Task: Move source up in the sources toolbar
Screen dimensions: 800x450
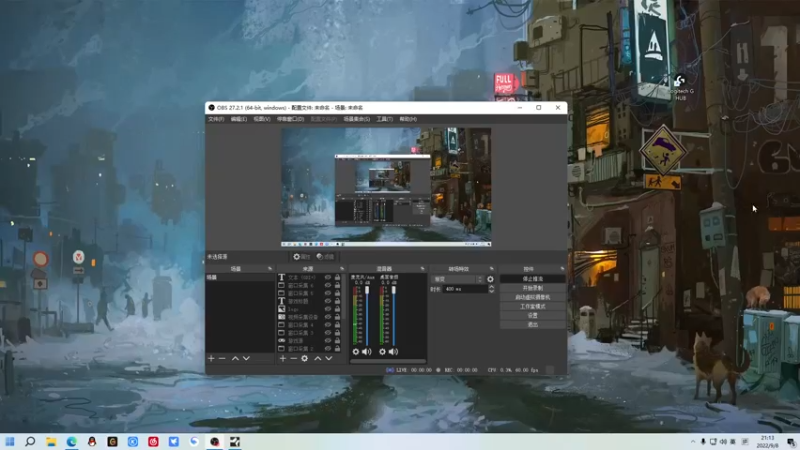Action: pyautogui.click(x=318, y=359)
